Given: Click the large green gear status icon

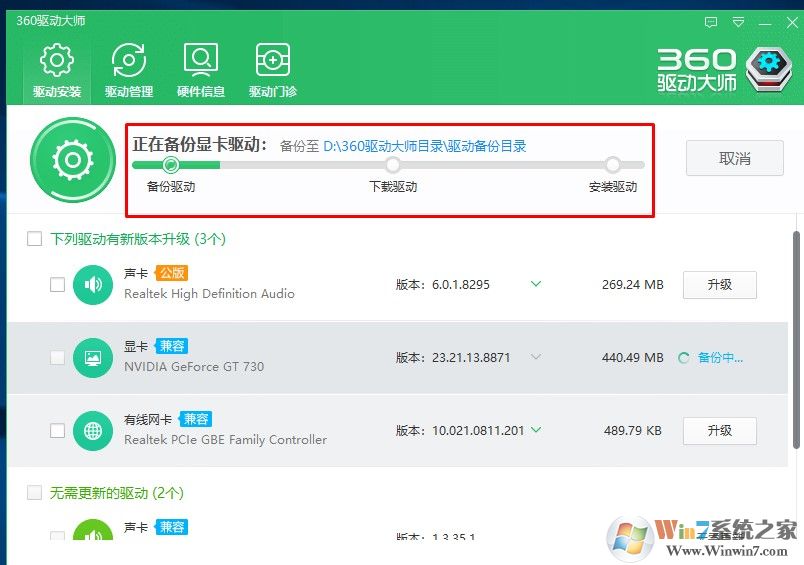Looking at the screenshot, I should [73, 160].
